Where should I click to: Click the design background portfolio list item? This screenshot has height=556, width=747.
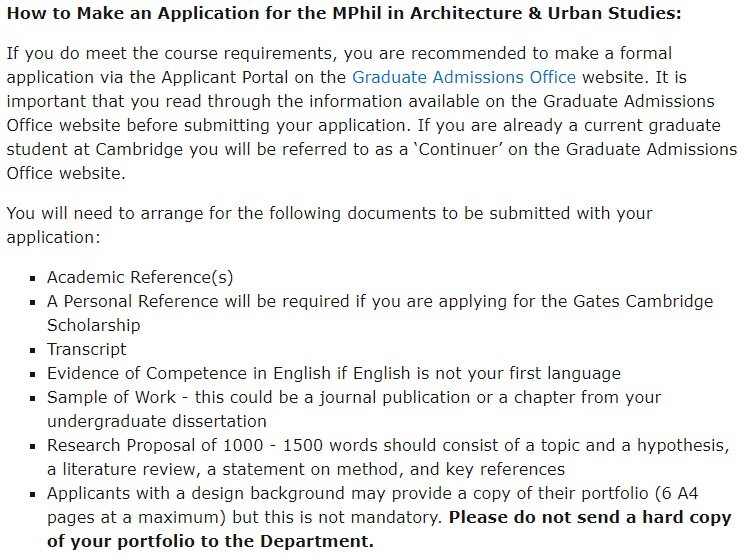389,517
